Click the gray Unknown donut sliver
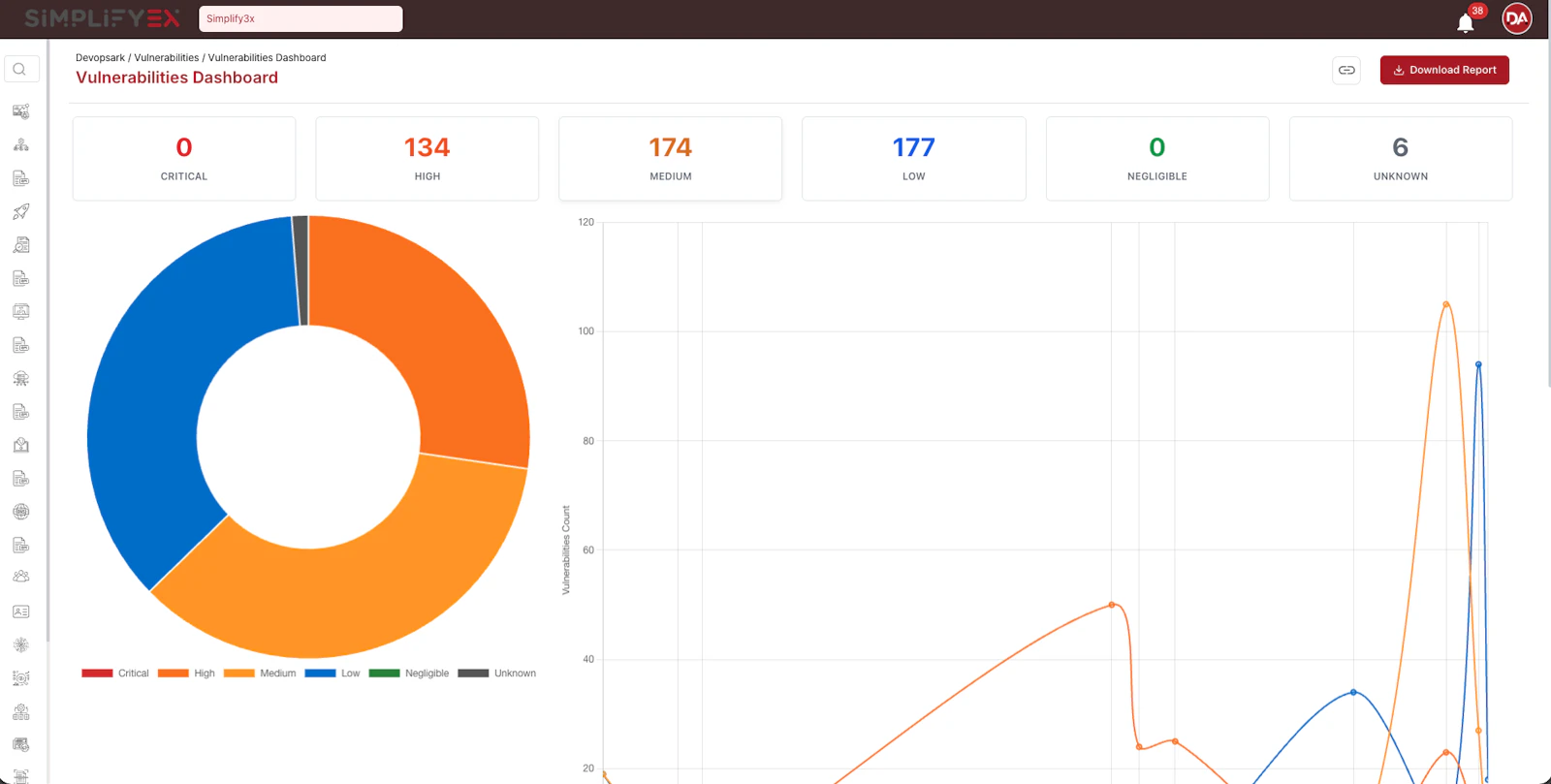Image resolution: width=1551 pixels, height=784 pixels. tap(301, 270)
